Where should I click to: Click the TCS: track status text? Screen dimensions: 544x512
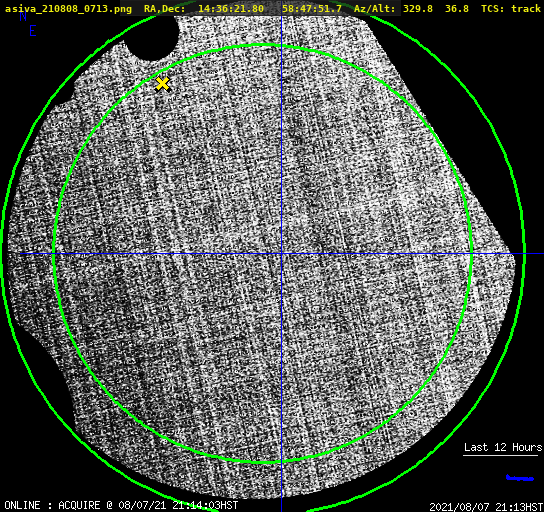511,9
